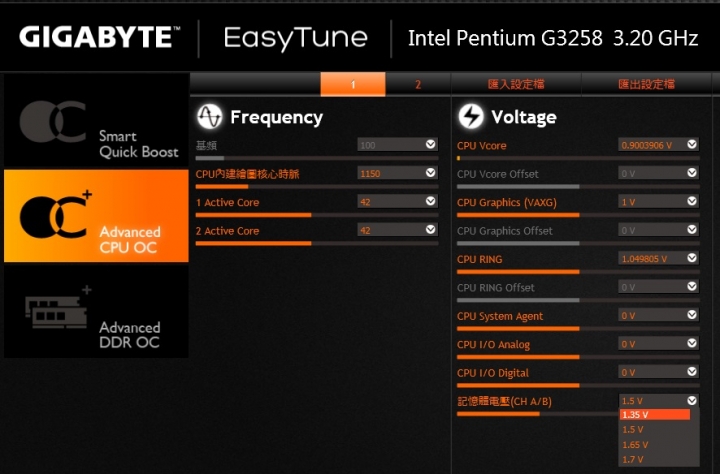Switch to profile tab 2
The height and width of the screenshot is (474, 720).
click(418, 85)
